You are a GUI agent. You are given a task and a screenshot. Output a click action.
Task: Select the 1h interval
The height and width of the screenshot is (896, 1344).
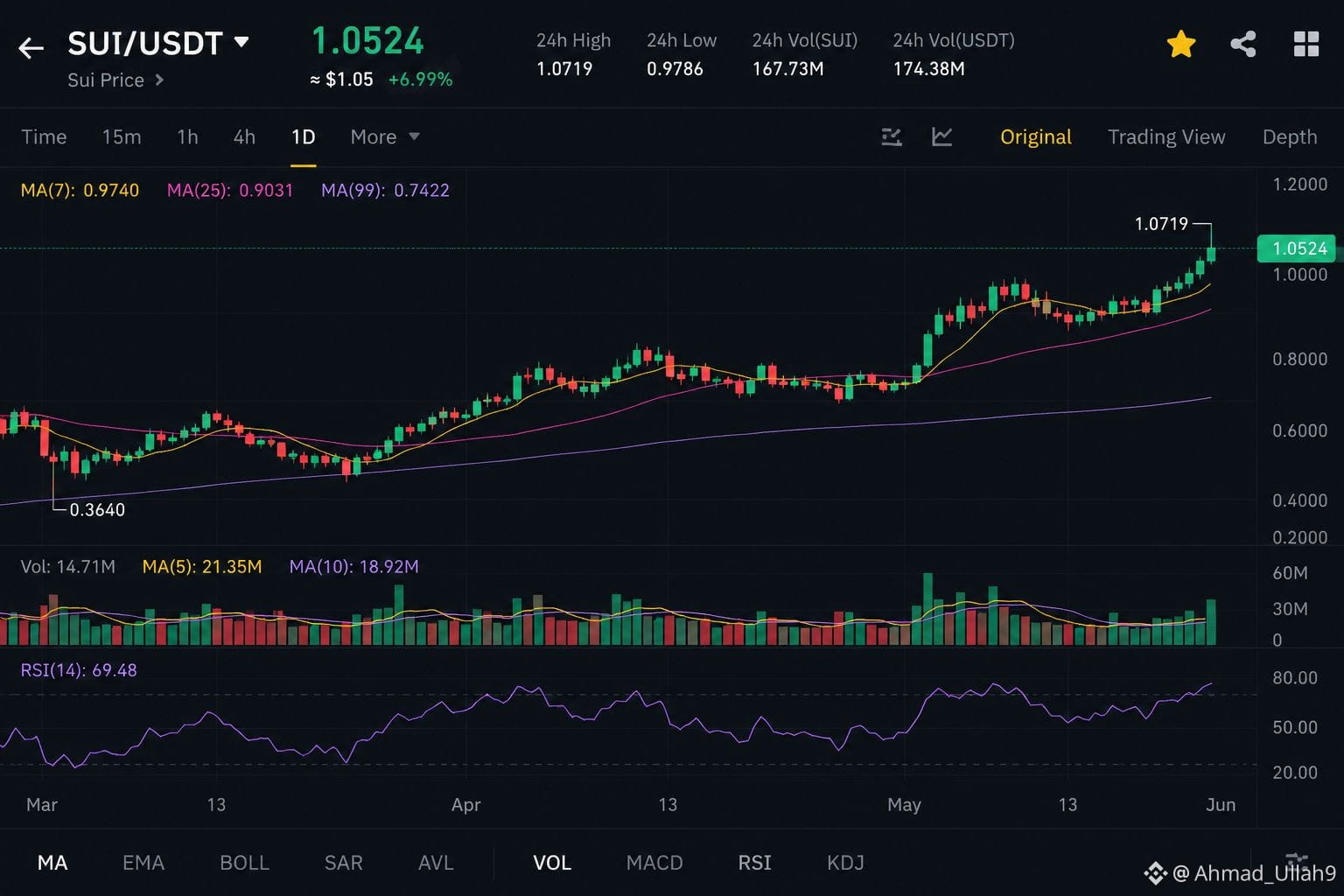click(x=187, y=136)
